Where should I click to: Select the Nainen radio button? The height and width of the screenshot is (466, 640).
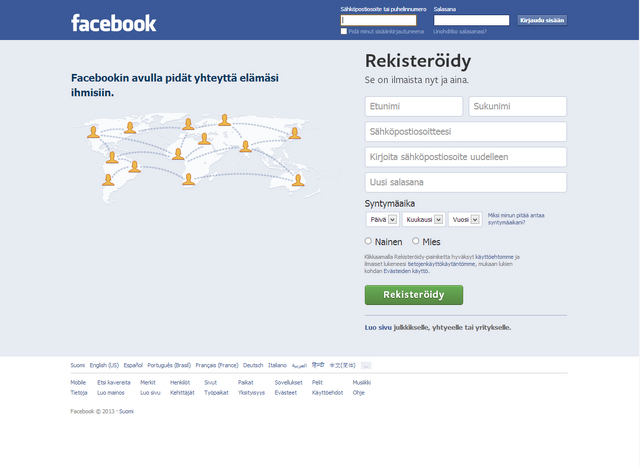coord(368,241)
